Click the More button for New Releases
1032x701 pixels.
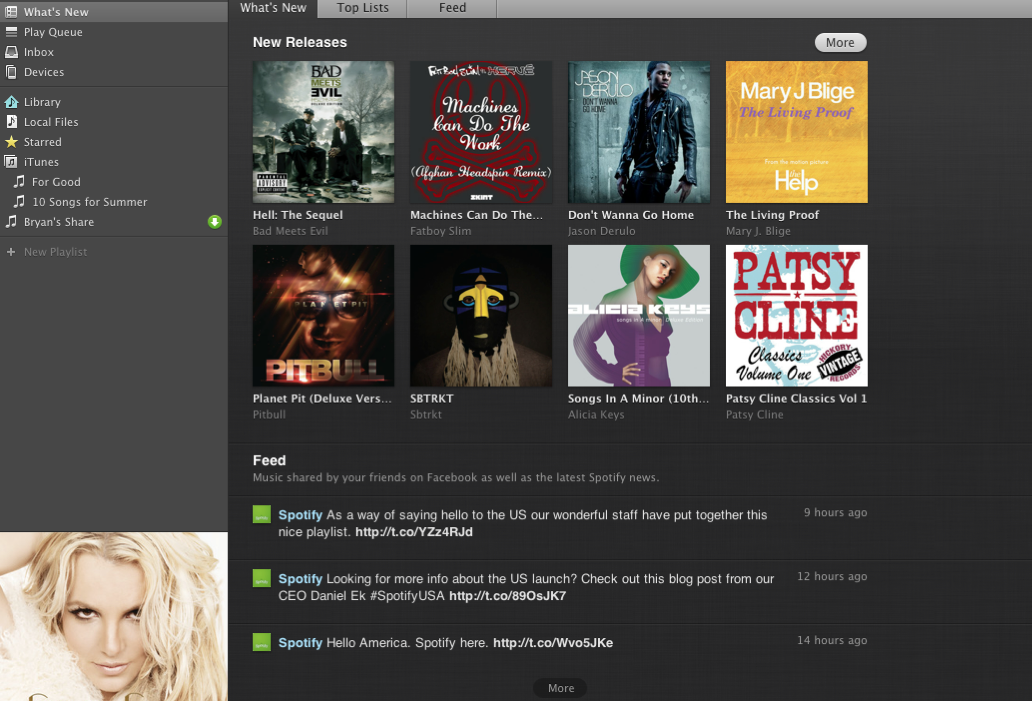click(x=840, y=42)
